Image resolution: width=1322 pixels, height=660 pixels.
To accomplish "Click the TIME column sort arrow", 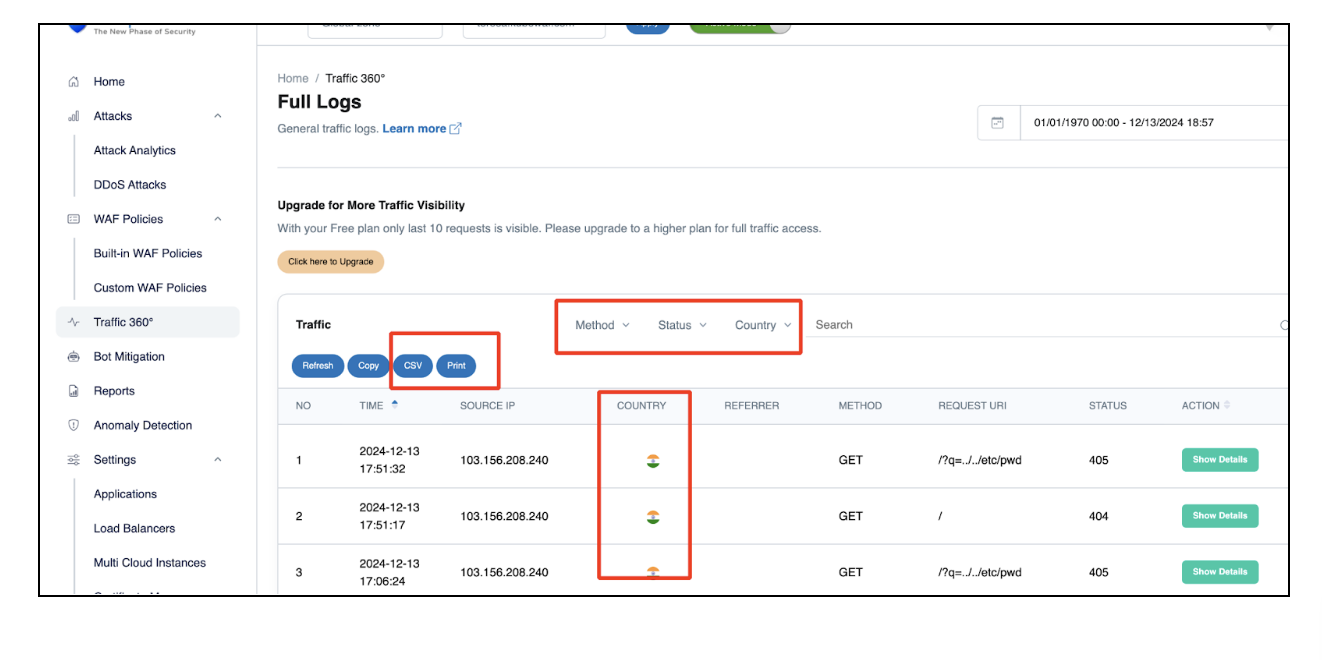I will point(395,405).
